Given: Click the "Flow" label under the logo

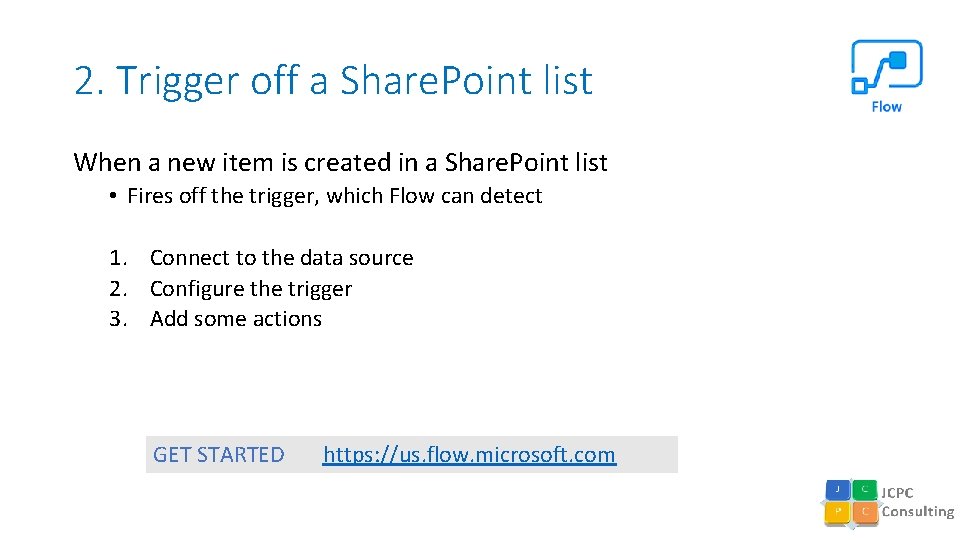Looking at the screenshot, I should tap(886, 106).
